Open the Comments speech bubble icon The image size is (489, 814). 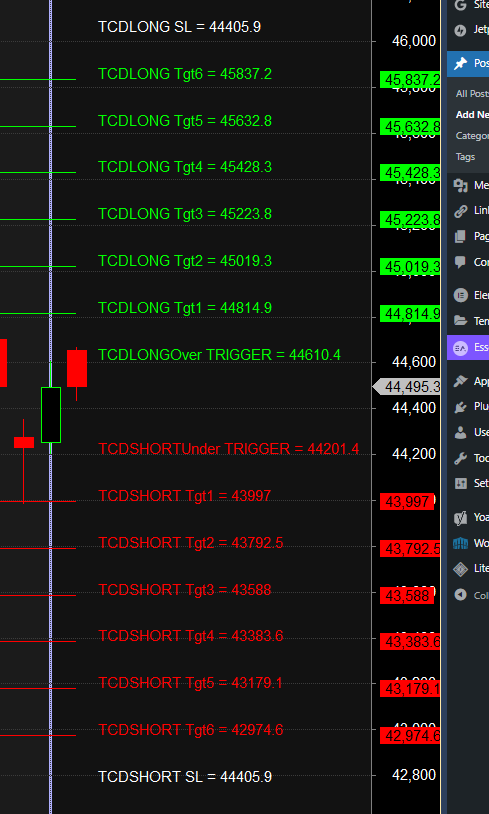coord(460,262)
